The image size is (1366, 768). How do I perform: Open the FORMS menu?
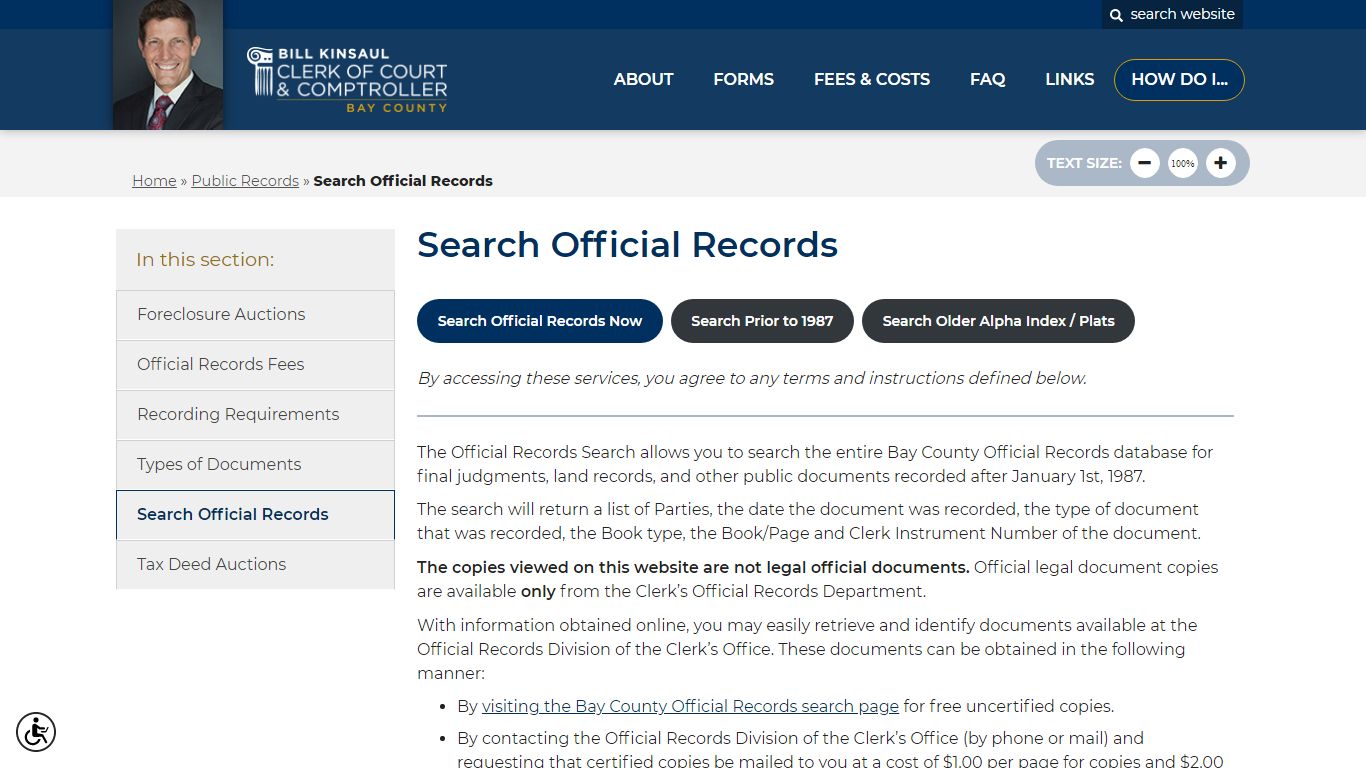[743, 79]
